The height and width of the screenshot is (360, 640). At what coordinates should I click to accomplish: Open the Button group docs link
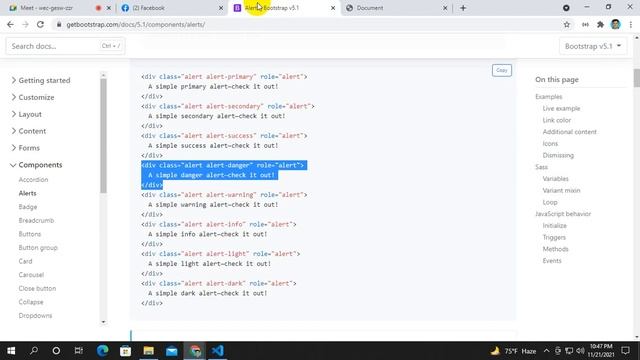point(38,248)
